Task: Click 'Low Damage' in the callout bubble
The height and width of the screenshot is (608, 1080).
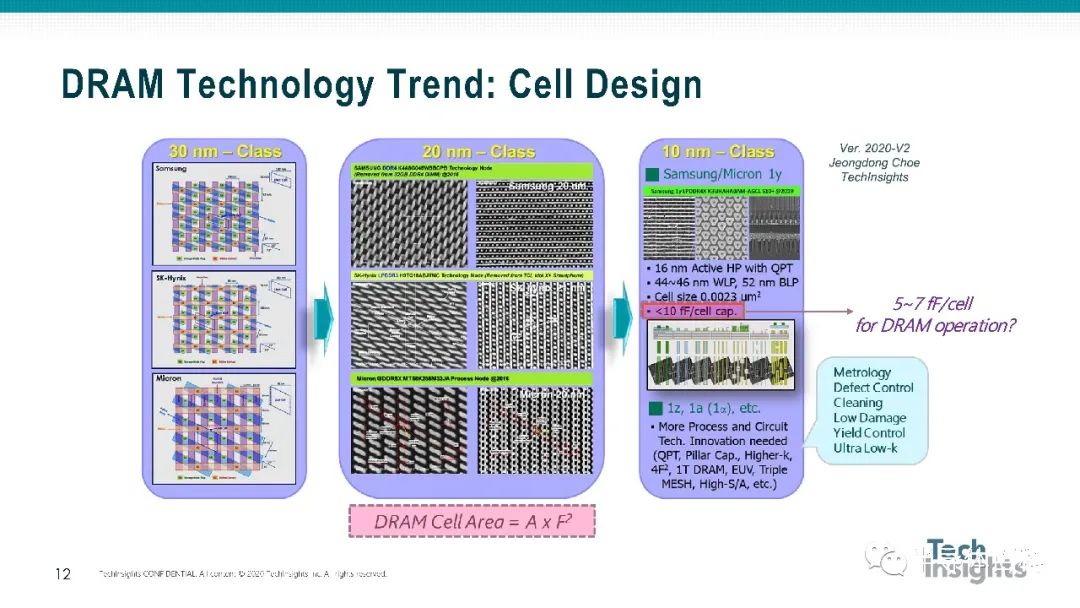Action: coord(869,418)
